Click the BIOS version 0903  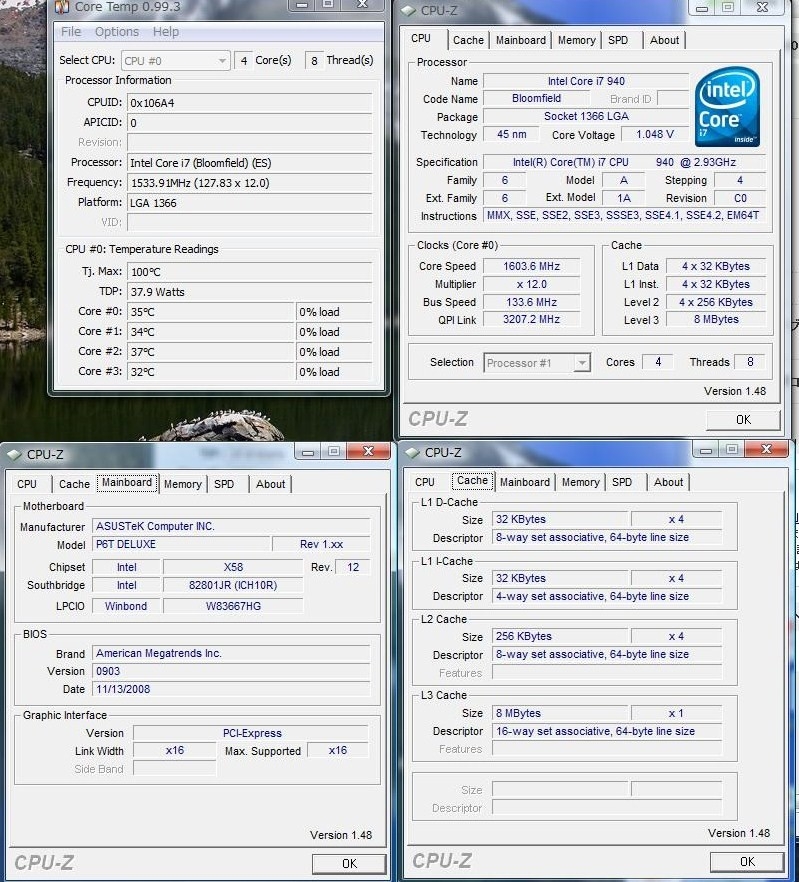pos(231,671)
